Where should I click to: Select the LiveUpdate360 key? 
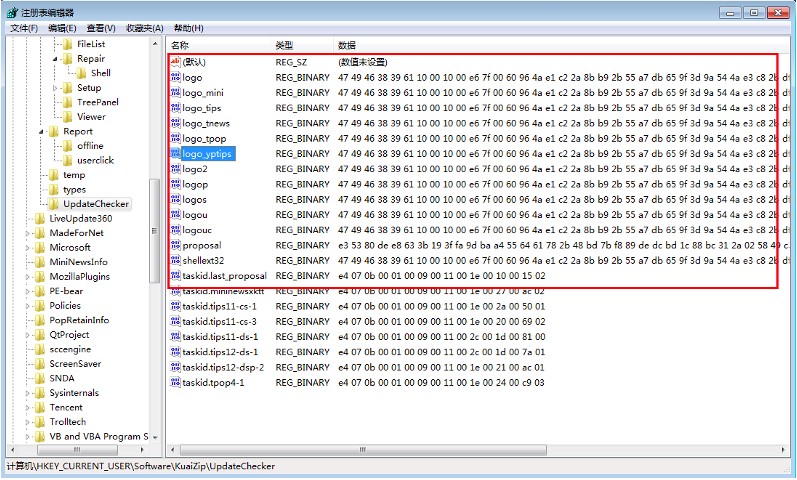80,219
